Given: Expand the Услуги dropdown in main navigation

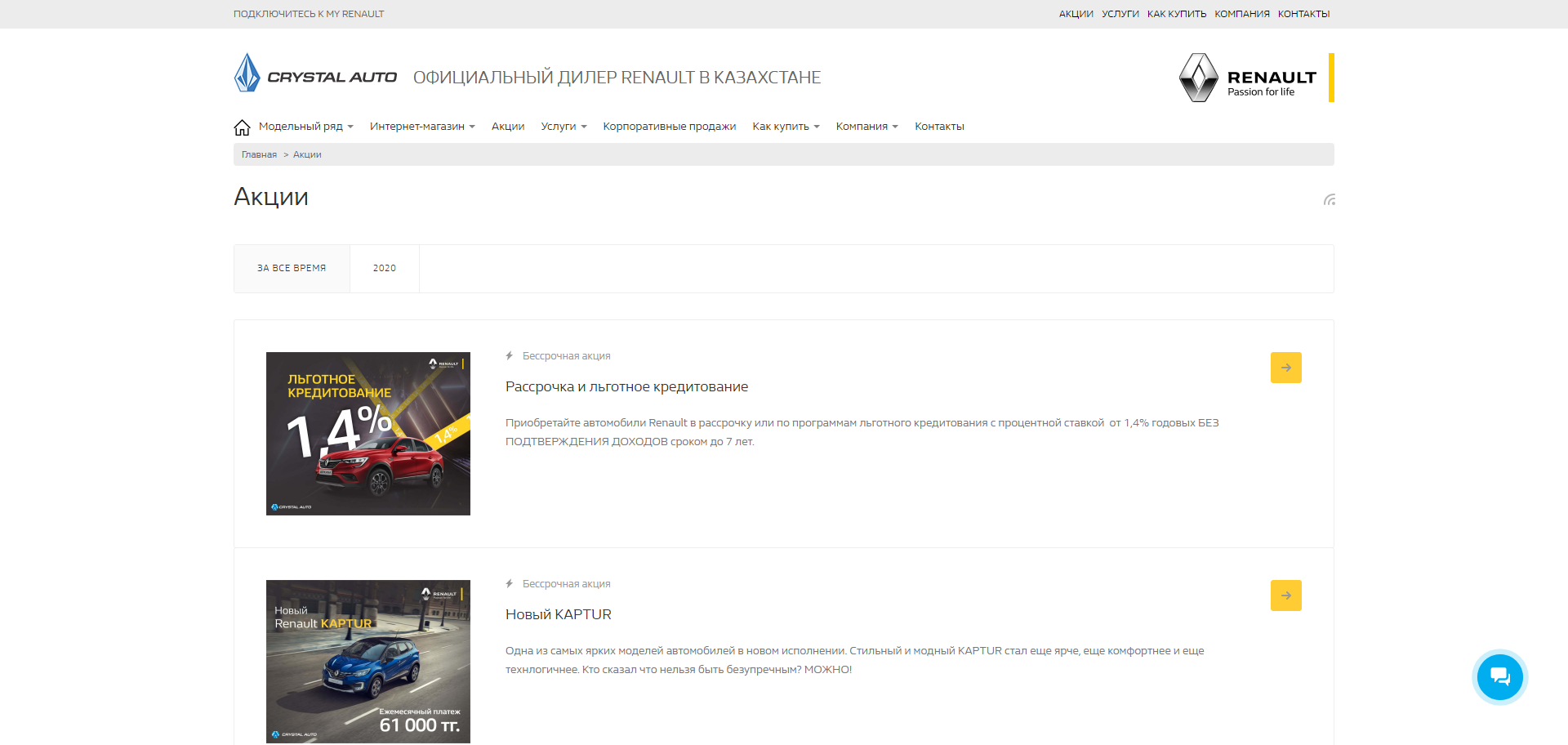Looking at the screenshot, I should point(563,127).
